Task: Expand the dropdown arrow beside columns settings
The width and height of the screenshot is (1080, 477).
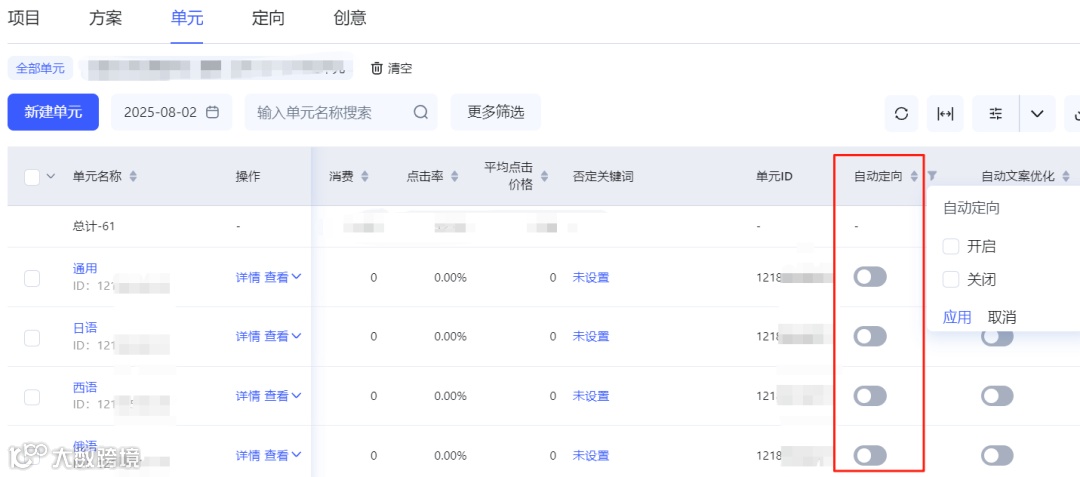Action: (x=1037, y=113)
